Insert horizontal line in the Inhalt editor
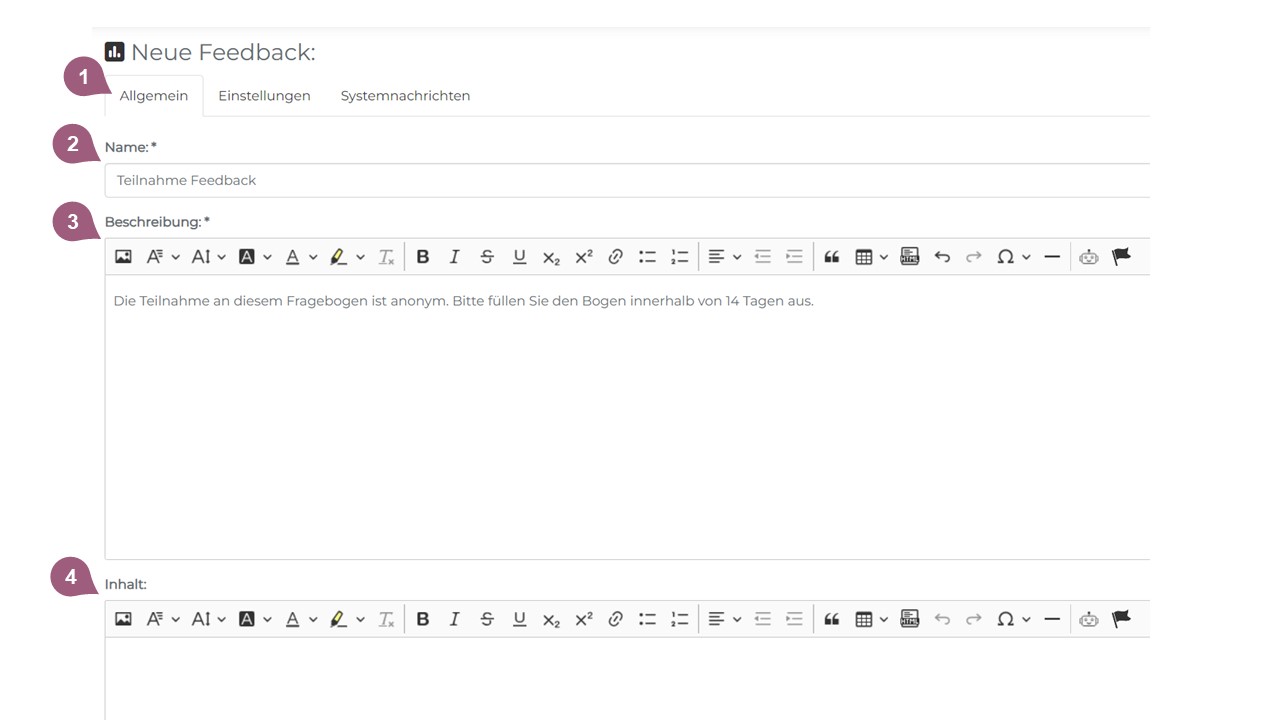The image size is (1280, 720). point(1052,619)
